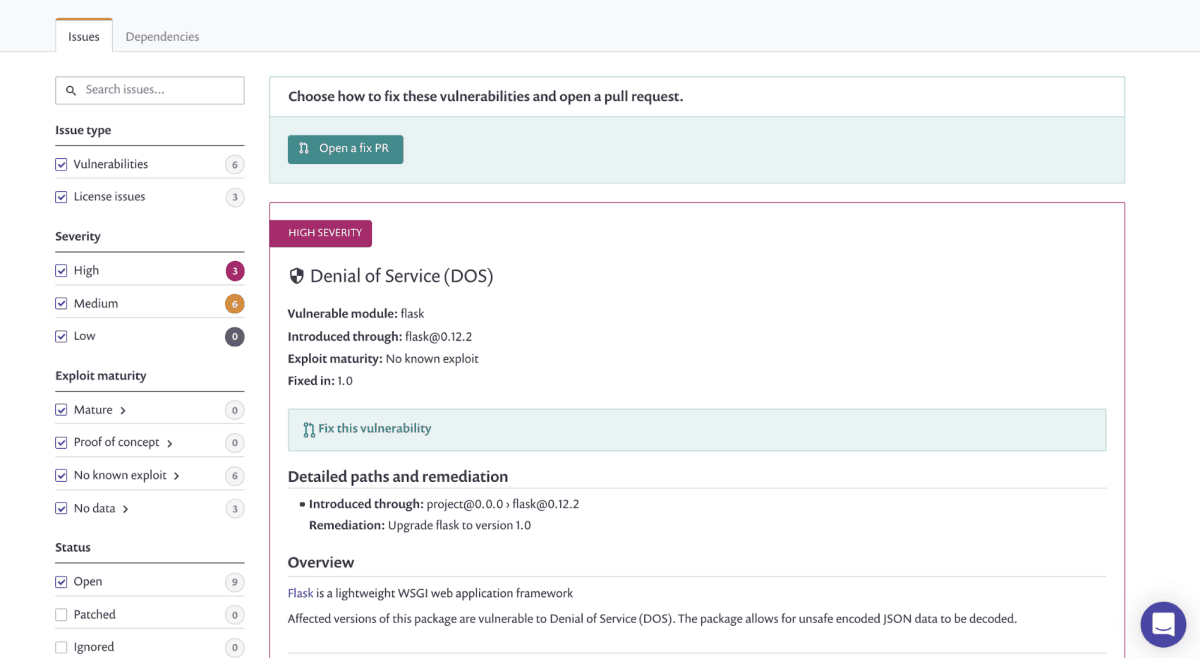Click the Exploit maturity filter heading

point(101,376)
